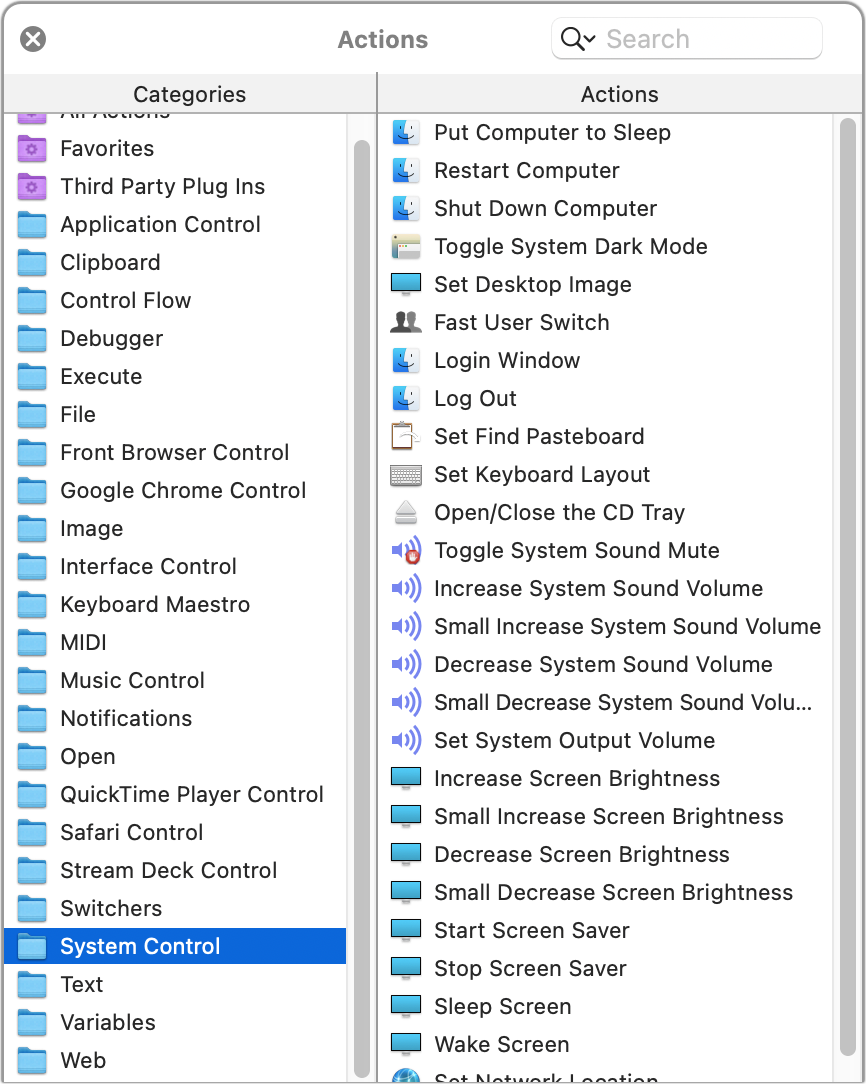This screenshot has height=1084, width=866.
Task: Click the eject icon for Open/Close the CD Tray
Action: (x=406, y=512)
